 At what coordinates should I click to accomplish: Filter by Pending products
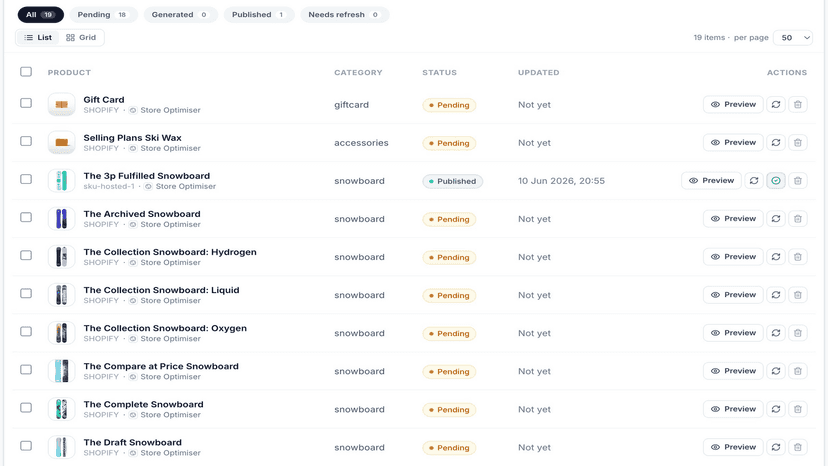104,15
